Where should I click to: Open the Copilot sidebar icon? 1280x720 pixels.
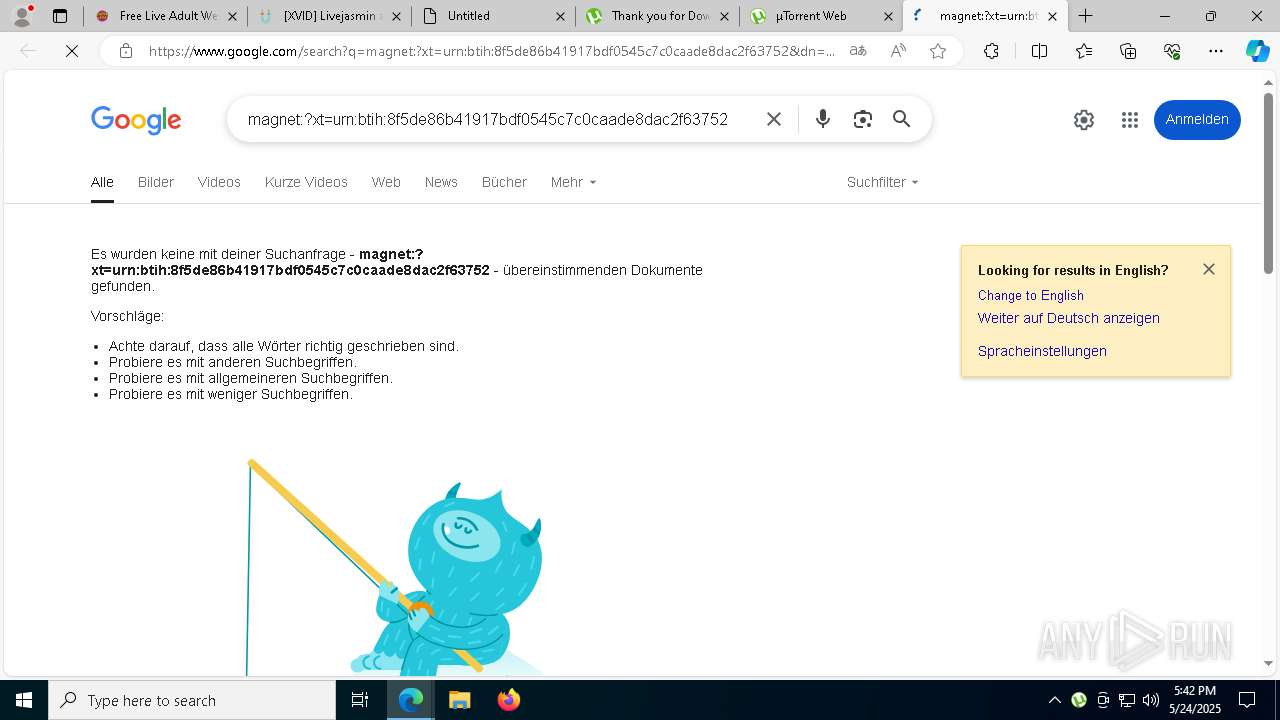[1257, 51]
